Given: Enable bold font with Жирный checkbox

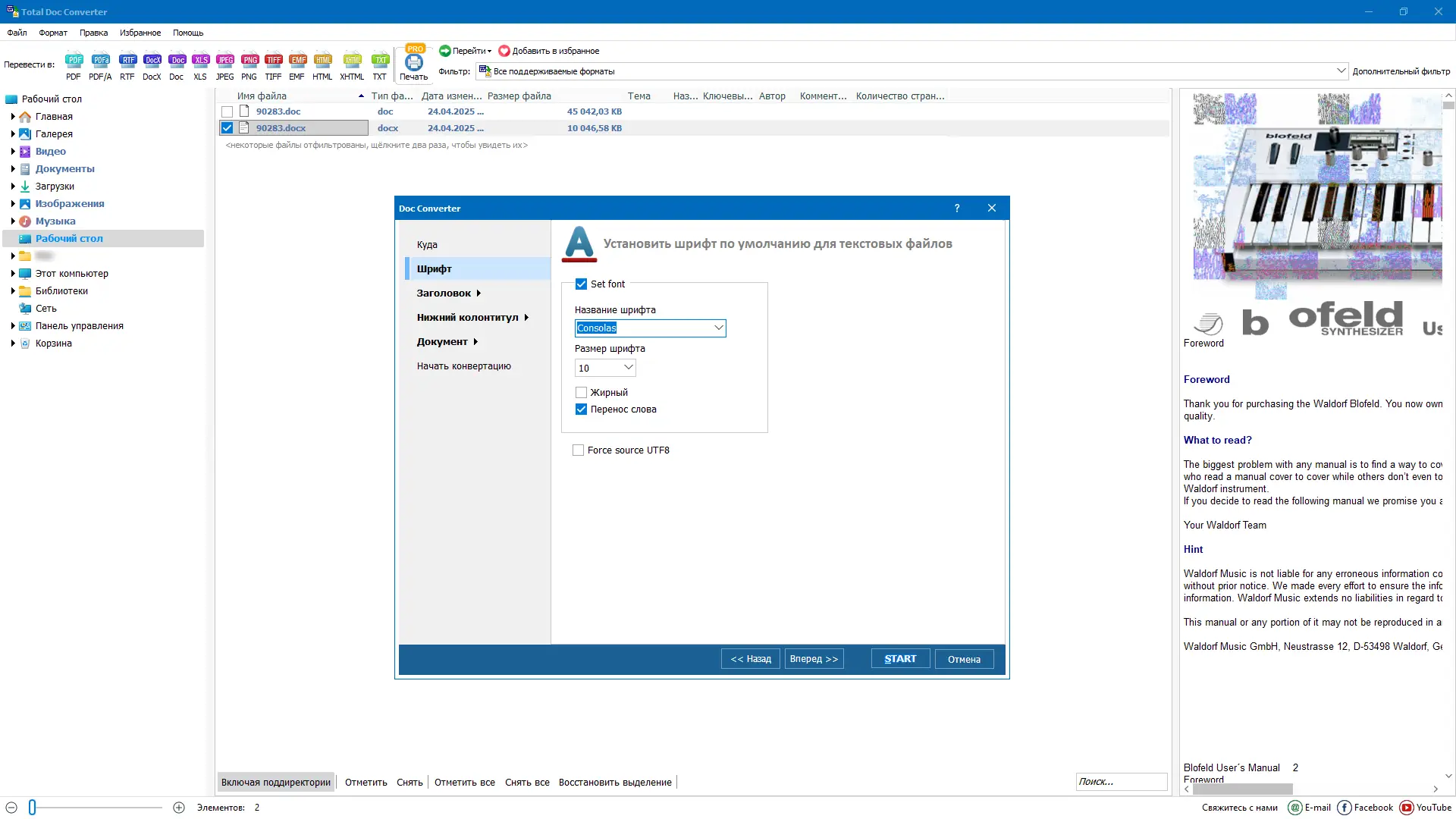Looking at the screenshot, I should 581,392.
